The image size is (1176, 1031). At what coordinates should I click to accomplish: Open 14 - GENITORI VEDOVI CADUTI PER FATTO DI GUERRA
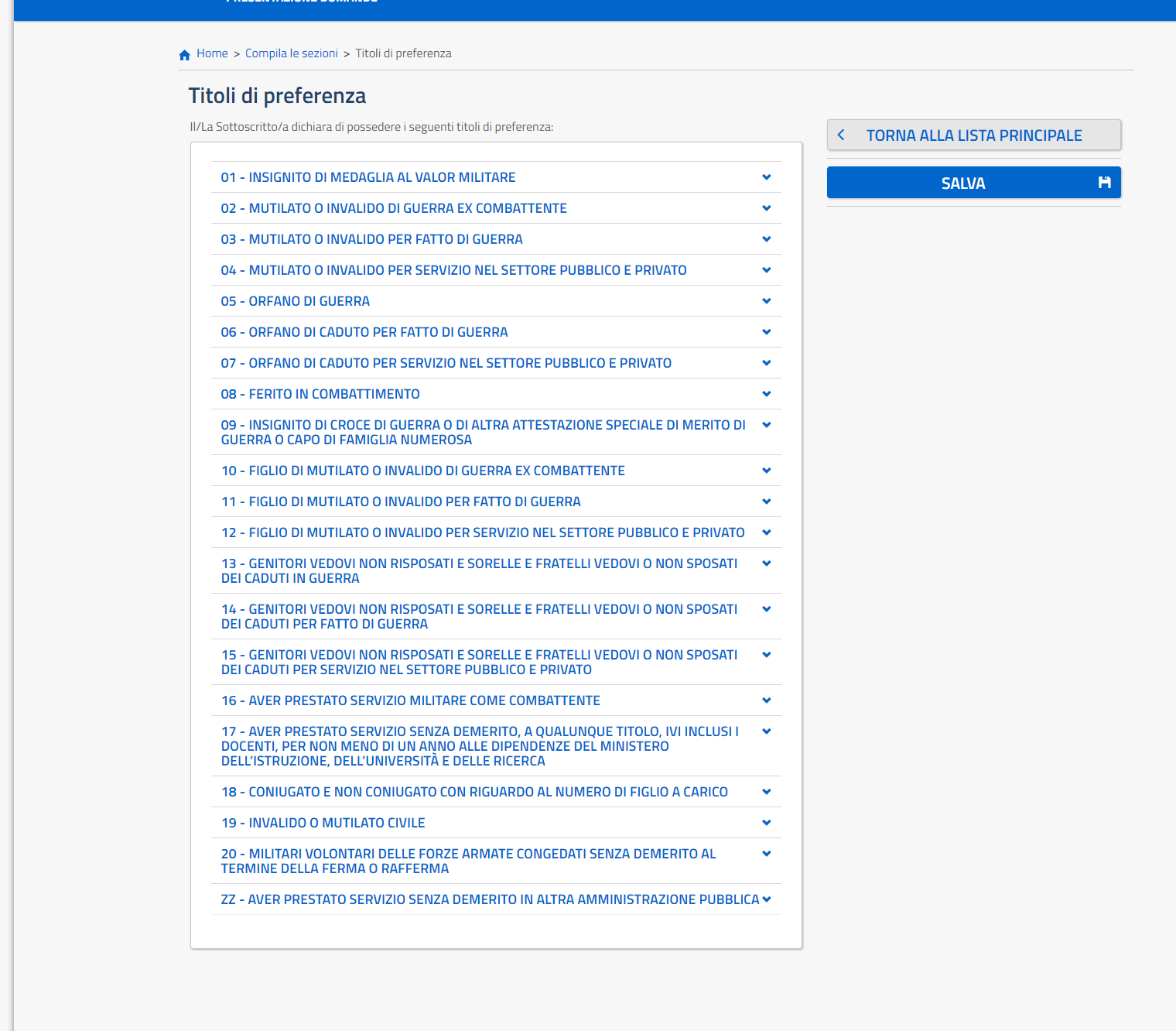click(480, 616)
